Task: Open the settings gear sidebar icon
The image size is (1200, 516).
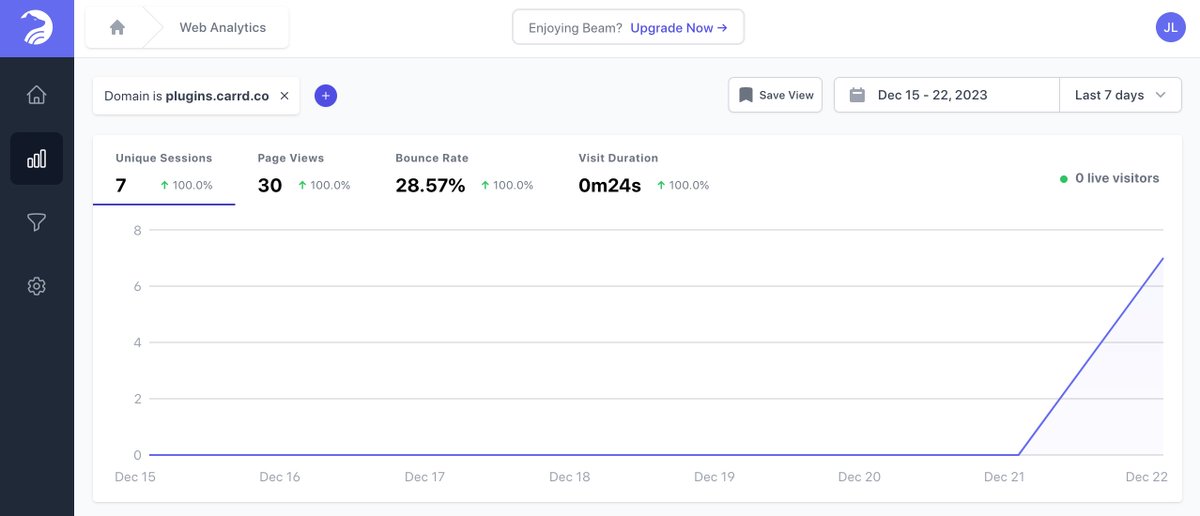Action: coord(37,286)
